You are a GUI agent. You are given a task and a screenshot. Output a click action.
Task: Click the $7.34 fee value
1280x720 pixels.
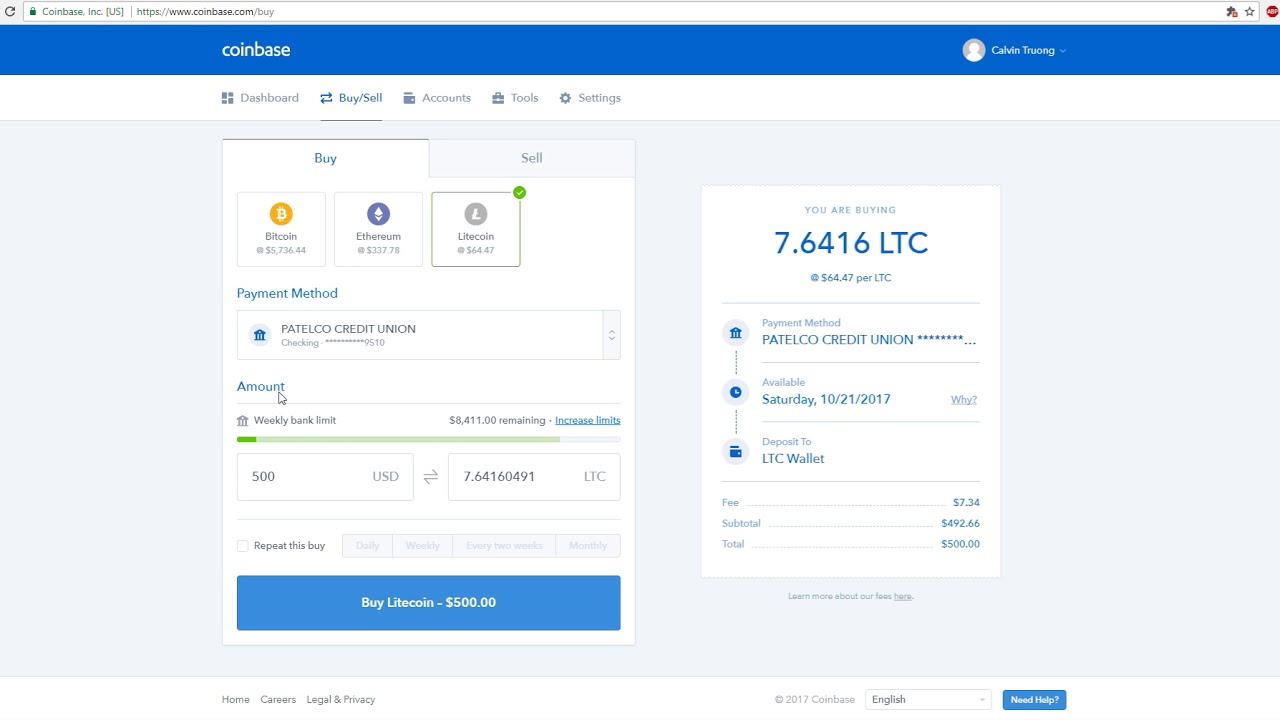[x=966, y=503]
